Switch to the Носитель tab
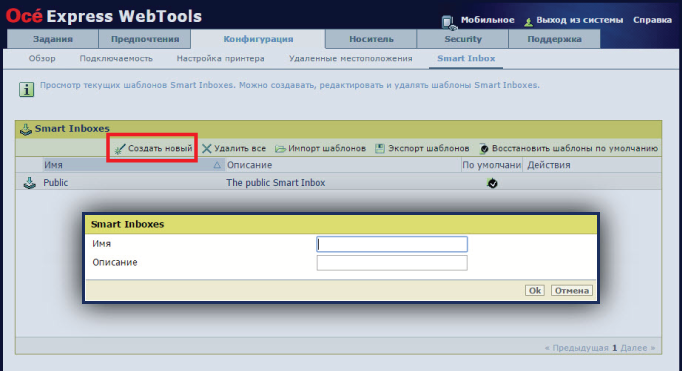The height and width of the screenshot is (371, 682). [371, 39]
